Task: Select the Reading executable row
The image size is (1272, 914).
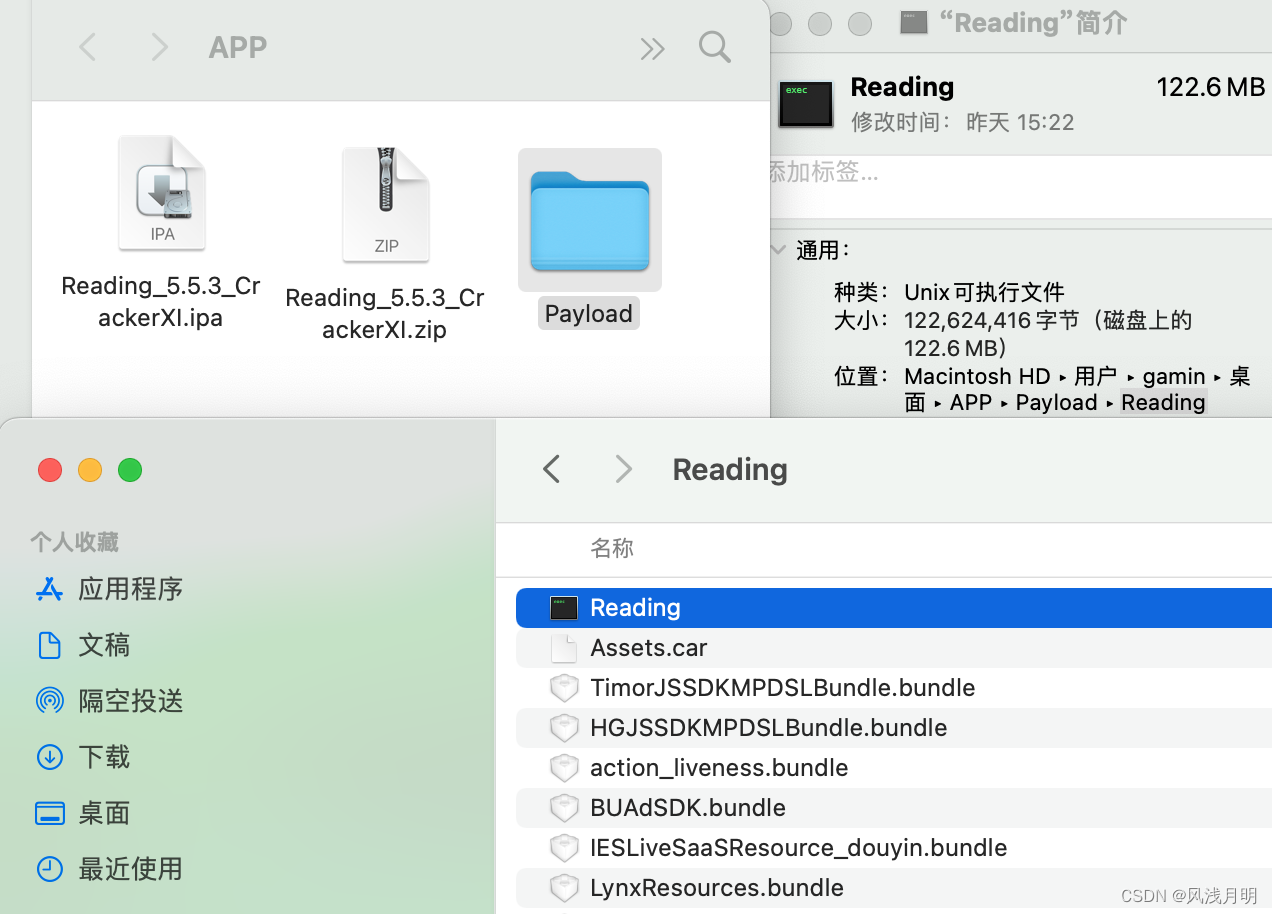Action: tap(894, 608)
